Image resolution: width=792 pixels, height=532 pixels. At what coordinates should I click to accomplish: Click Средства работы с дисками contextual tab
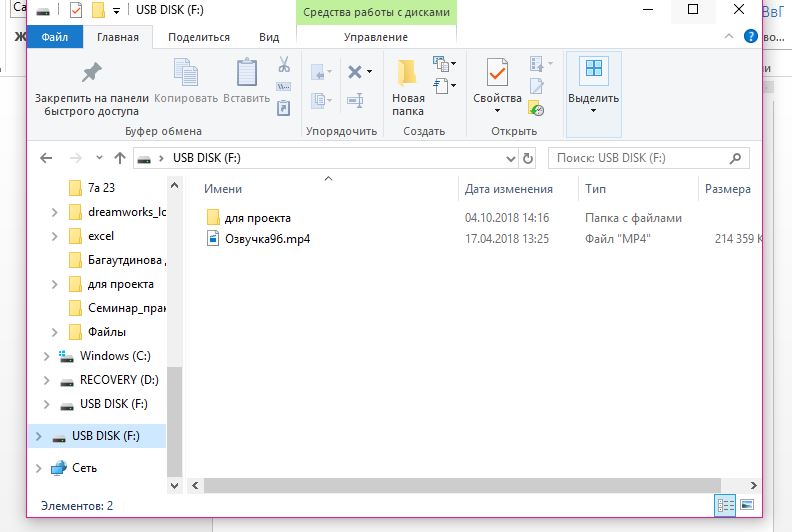pos(376,12)
